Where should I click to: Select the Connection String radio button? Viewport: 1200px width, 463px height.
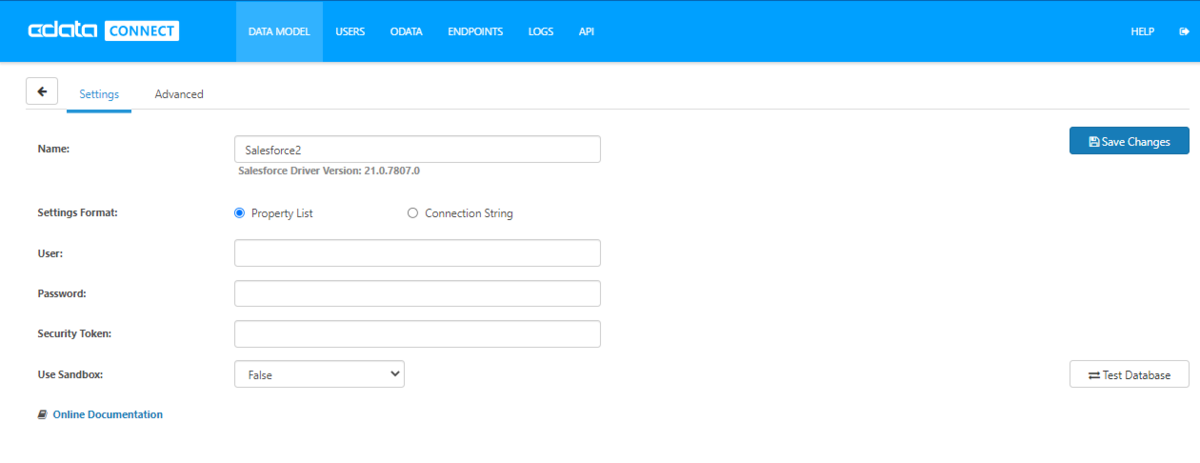[413, 213]
